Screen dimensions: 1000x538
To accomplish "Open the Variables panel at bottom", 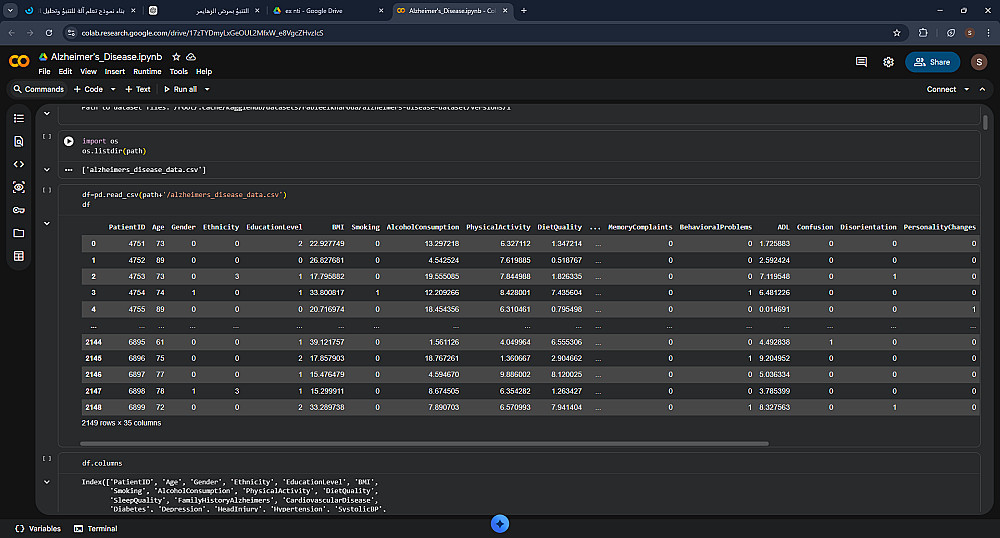I will (38, 528).
